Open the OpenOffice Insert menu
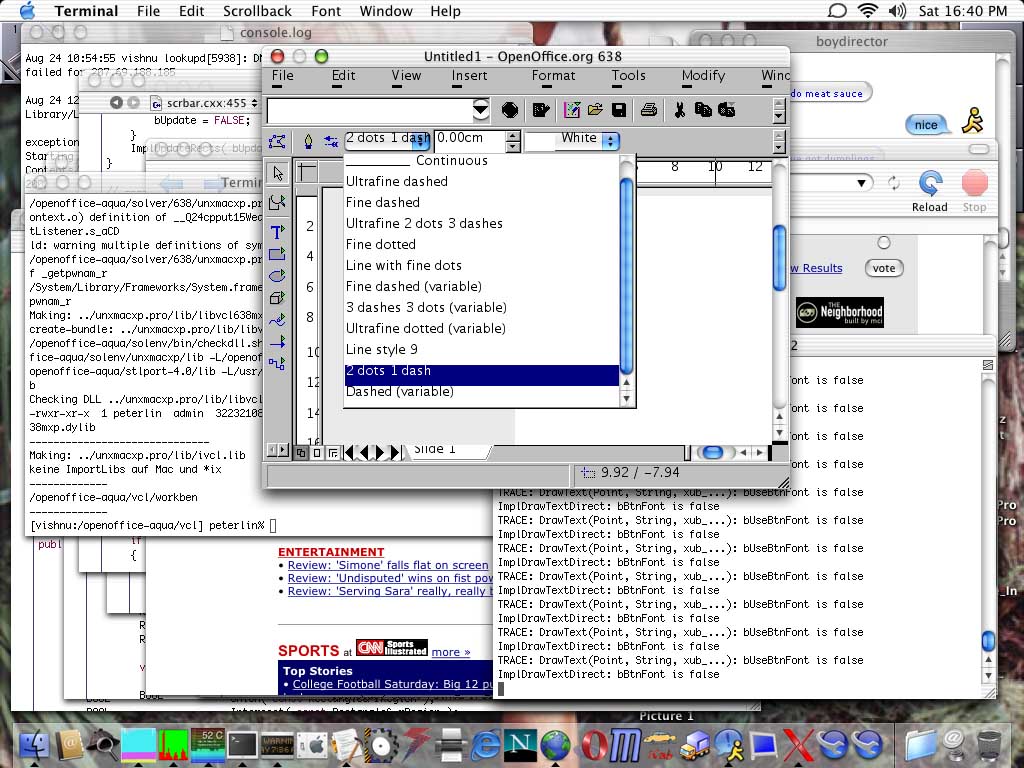This screenshot has width=1024, height=768. pyautogui.click(x=470, y=76)
